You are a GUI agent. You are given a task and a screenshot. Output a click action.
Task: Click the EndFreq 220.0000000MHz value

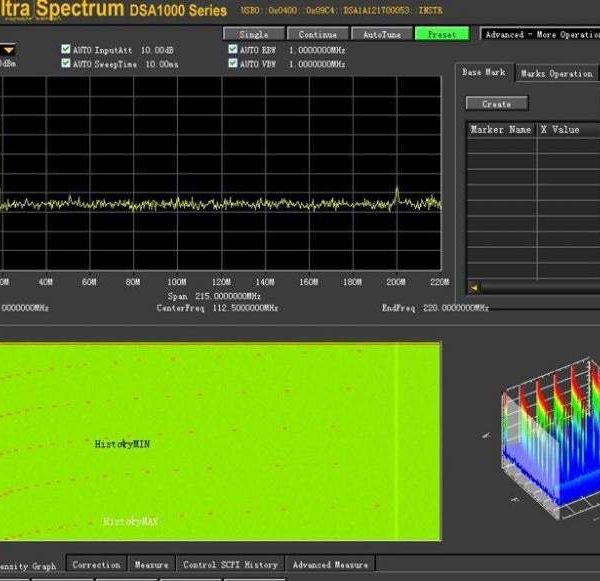(x=456, y=308)
